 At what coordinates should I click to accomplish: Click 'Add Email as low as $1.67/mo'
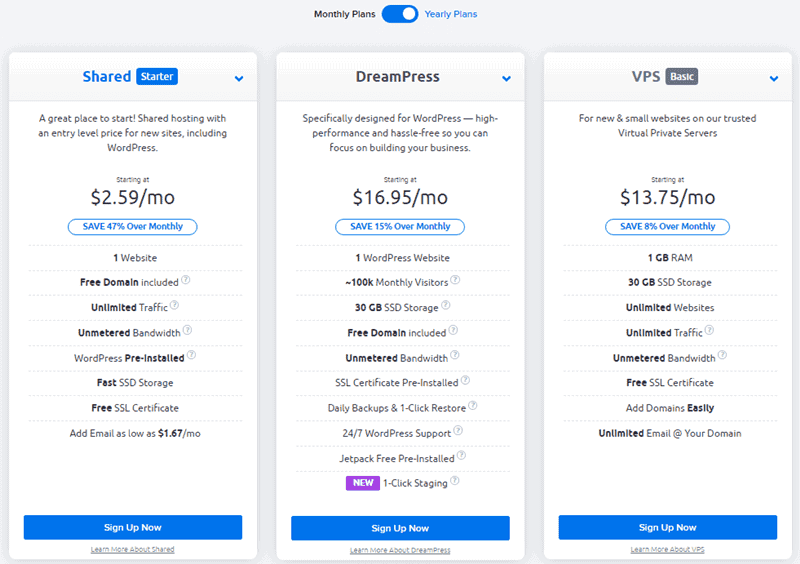pos(135,433)
